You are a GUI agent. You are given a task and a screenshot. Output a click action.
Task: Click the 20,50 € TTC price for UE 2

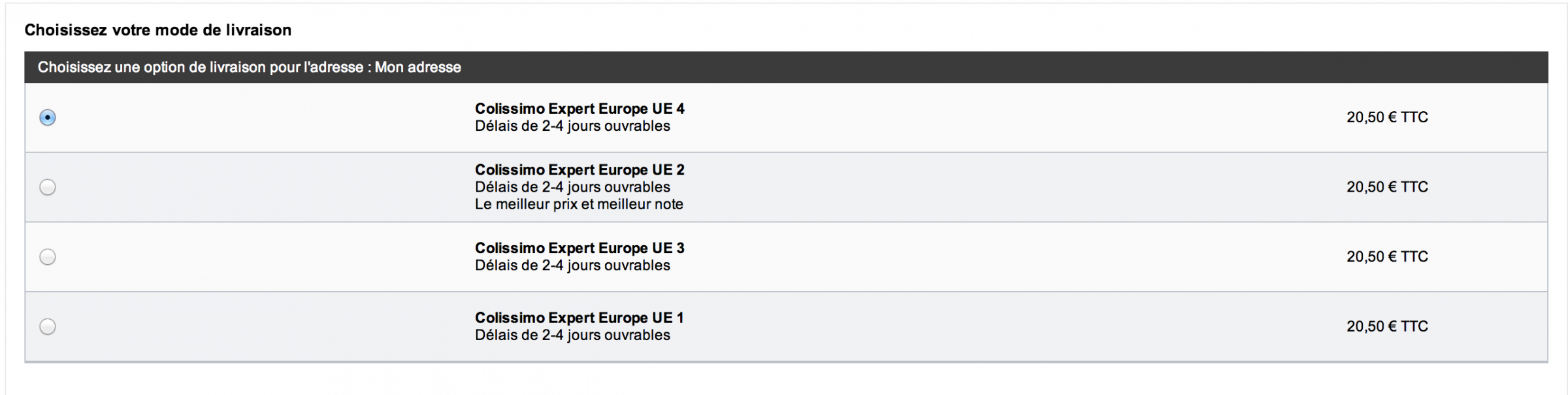1387,187
